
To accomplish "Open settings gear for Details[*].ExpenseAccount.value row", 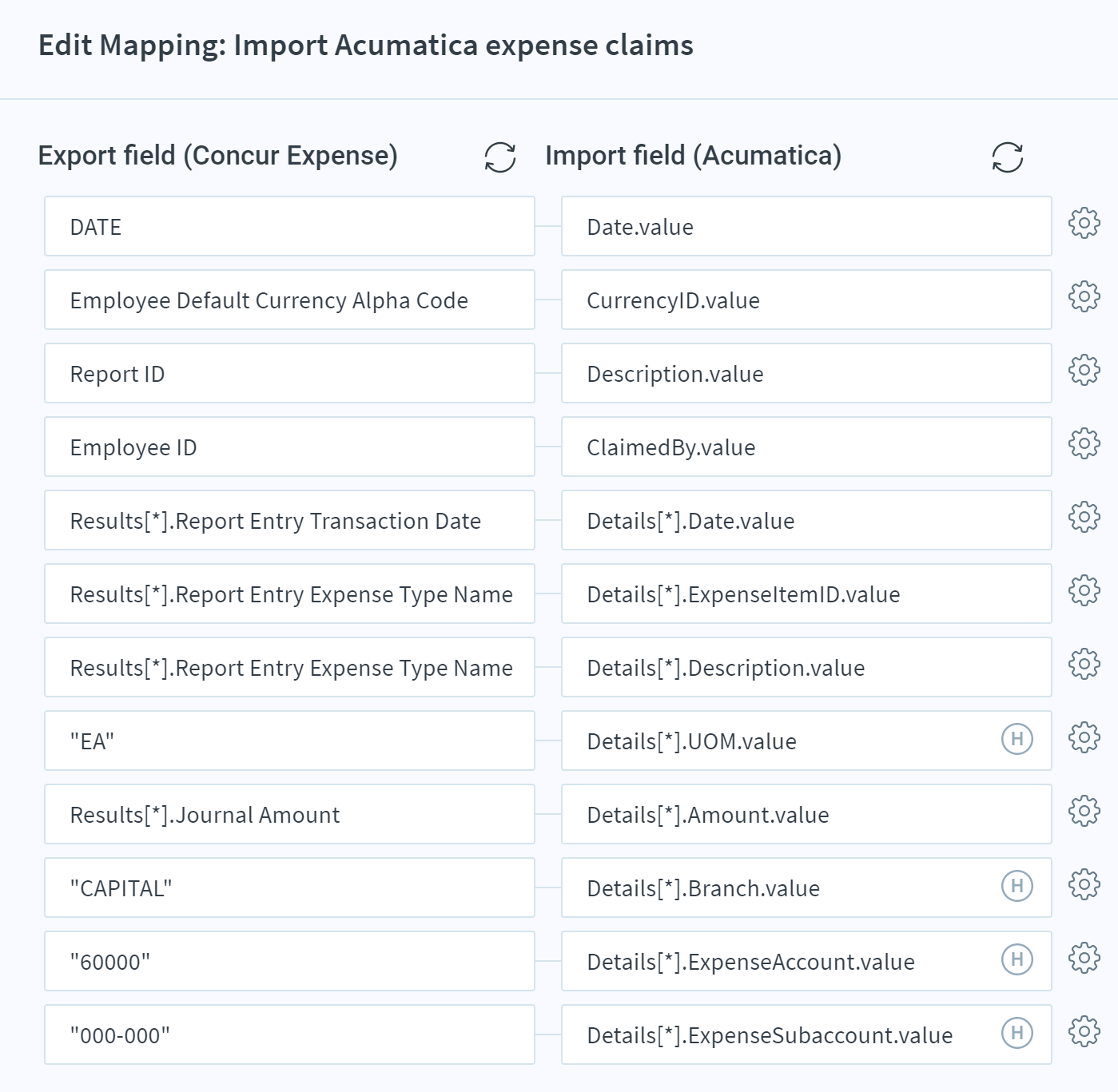I will coord(1084,958).
